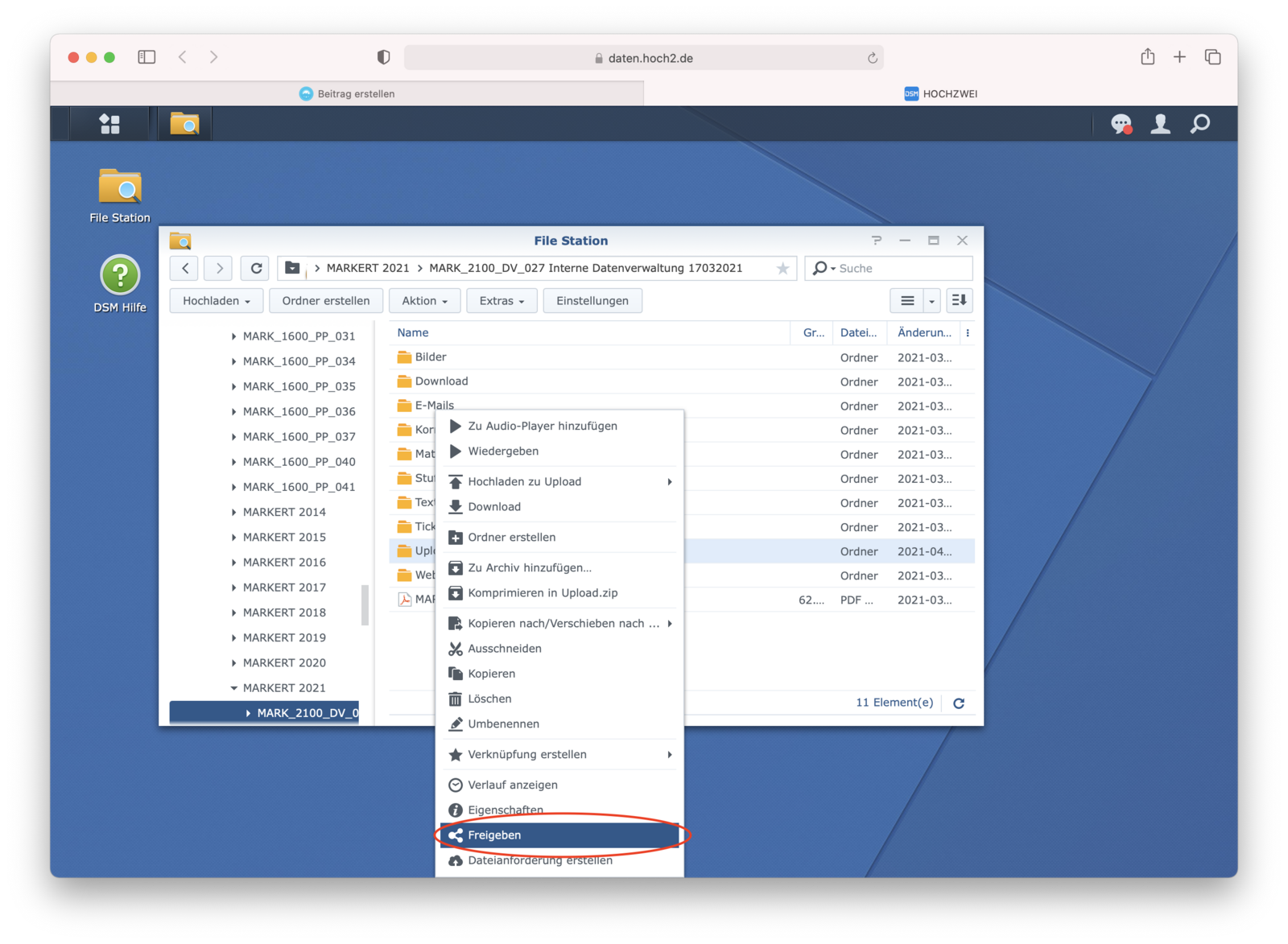Refresh the File Station folder view

point(256,268)
